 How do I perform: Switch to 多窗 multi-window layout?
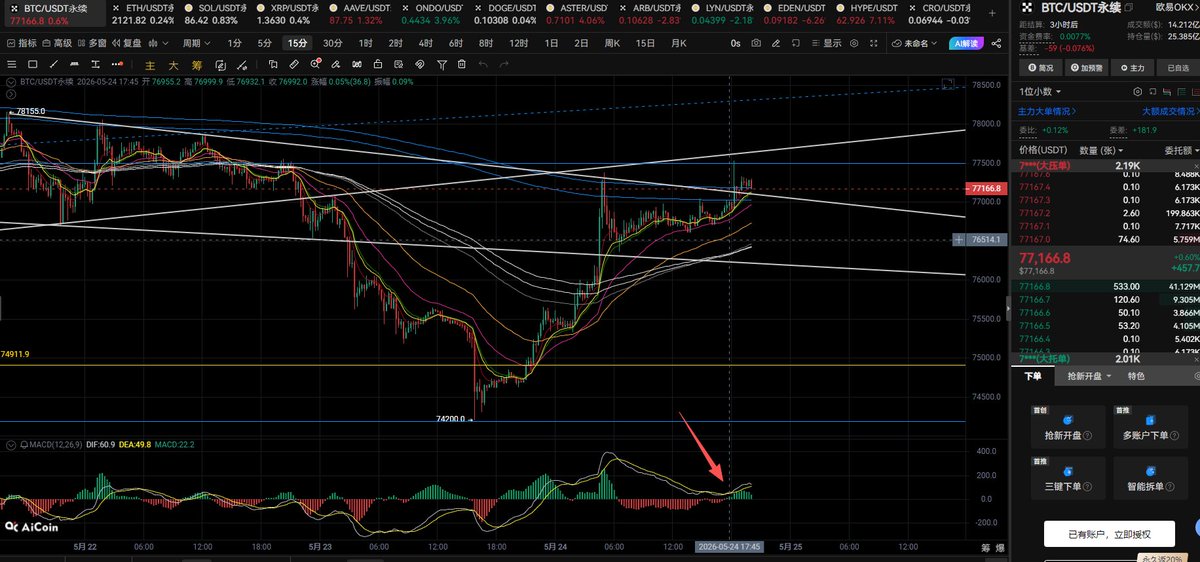[91, 43]
